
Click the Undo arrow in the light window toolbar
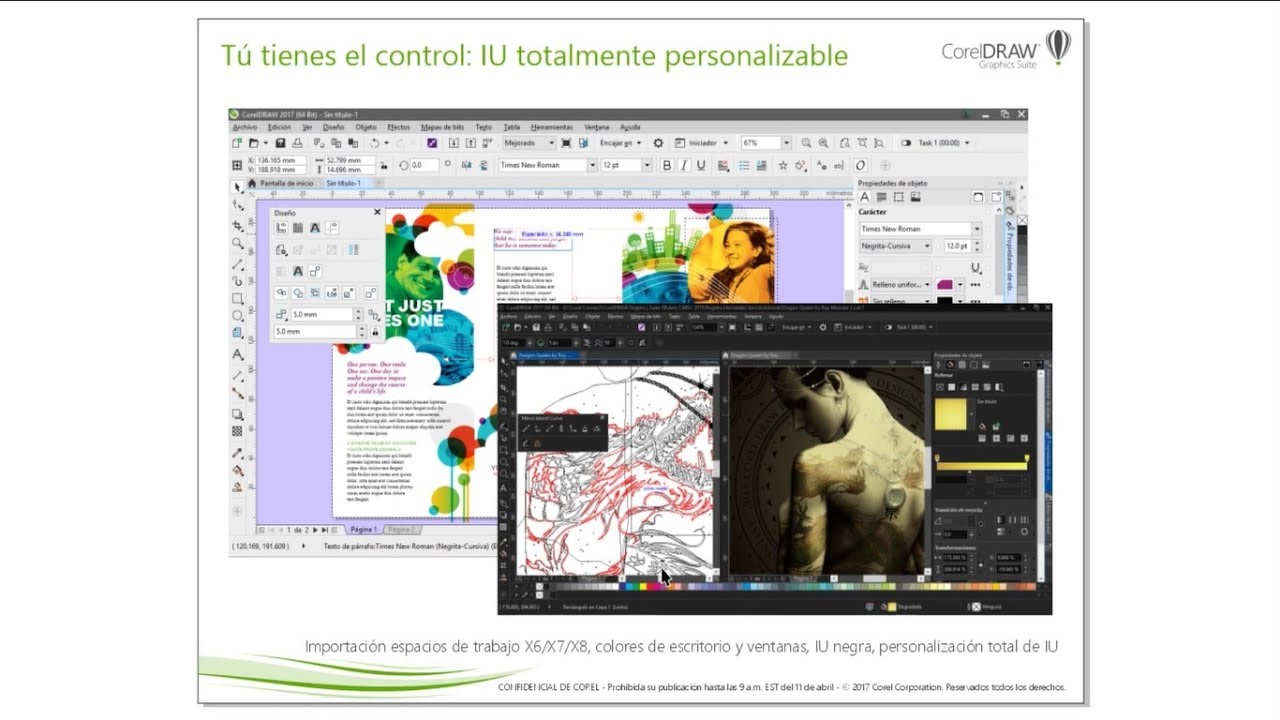[374, 143]
